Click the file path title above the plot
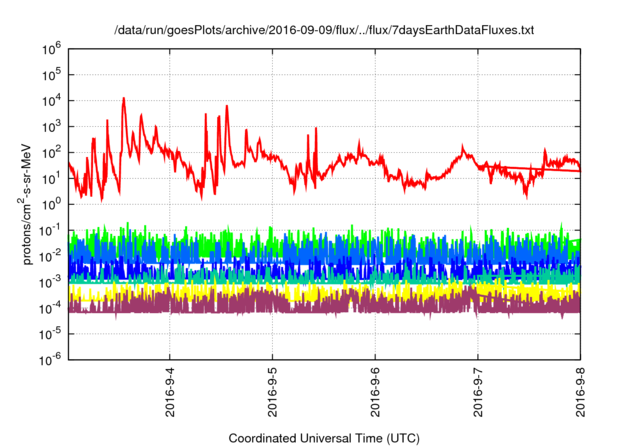Image resolution: width=640 pixels, height=448 pixels. (324, 31)
